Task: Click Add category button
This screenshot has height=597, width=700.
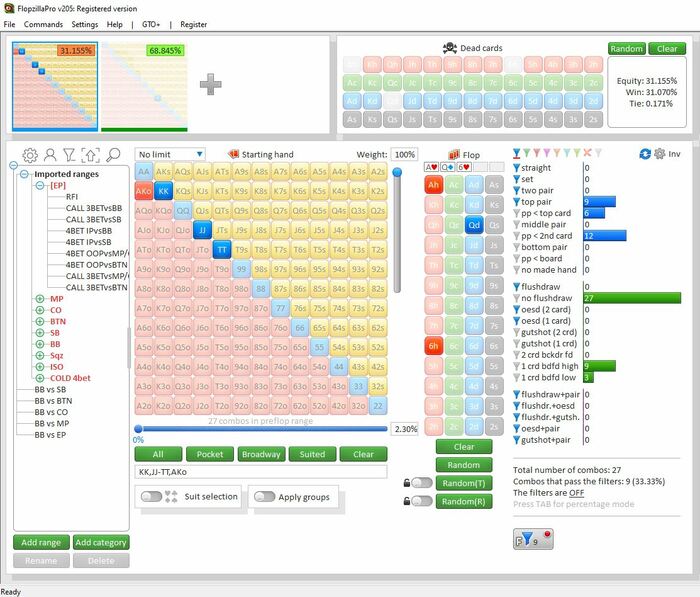Action: (x=101, y=543)
